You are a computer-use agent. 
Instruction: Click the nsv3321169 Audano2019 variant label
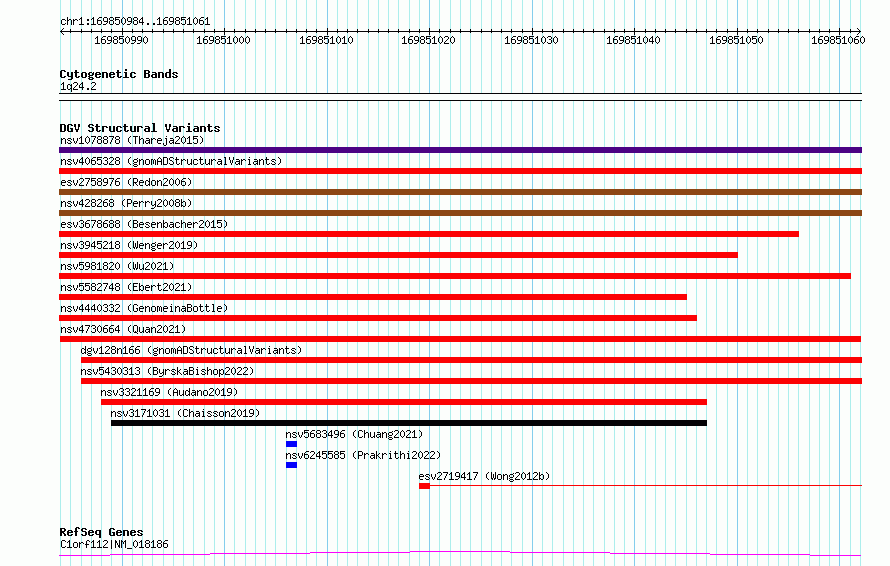(169, 392)
